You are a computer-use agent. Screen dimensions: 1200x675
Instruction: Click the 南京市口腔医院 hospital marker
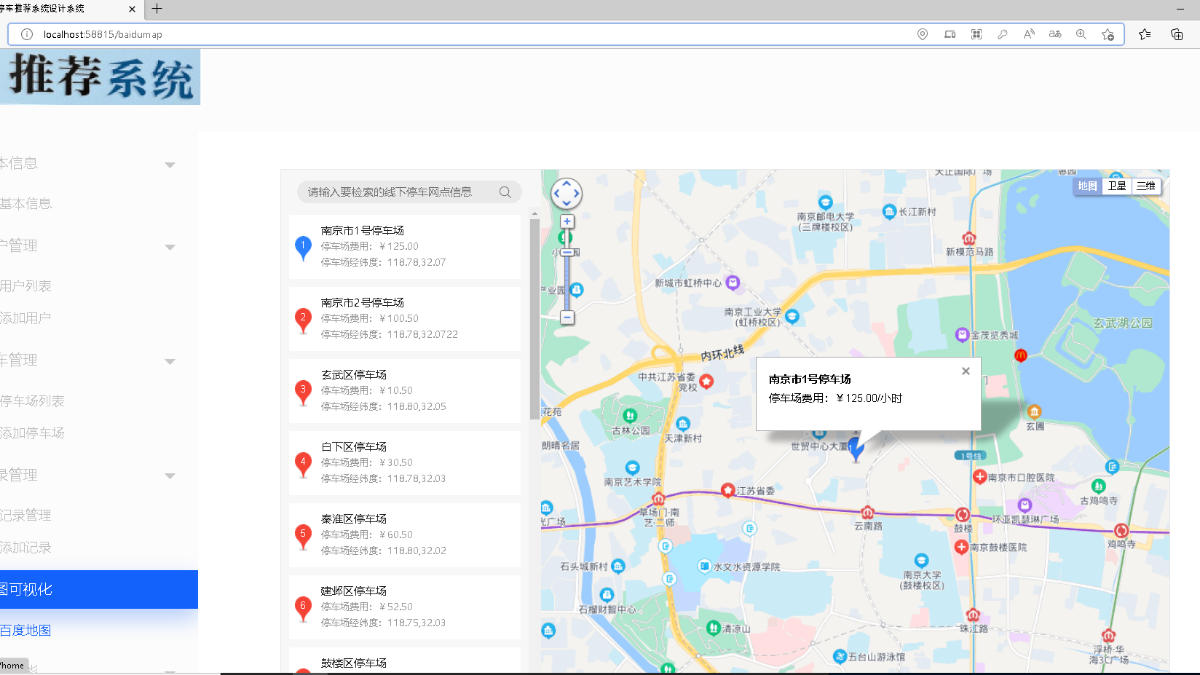coord(980,477)
